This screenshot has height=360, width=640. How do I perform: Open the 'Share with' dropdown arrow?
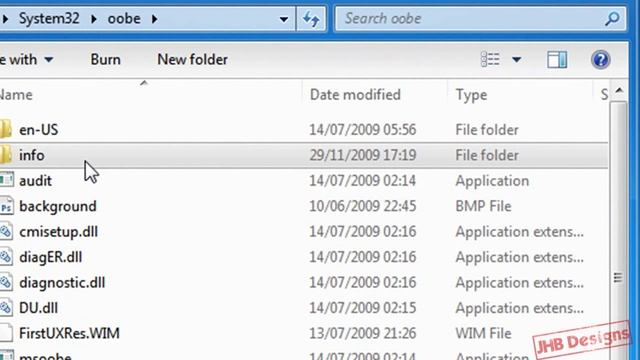(49, 60)
